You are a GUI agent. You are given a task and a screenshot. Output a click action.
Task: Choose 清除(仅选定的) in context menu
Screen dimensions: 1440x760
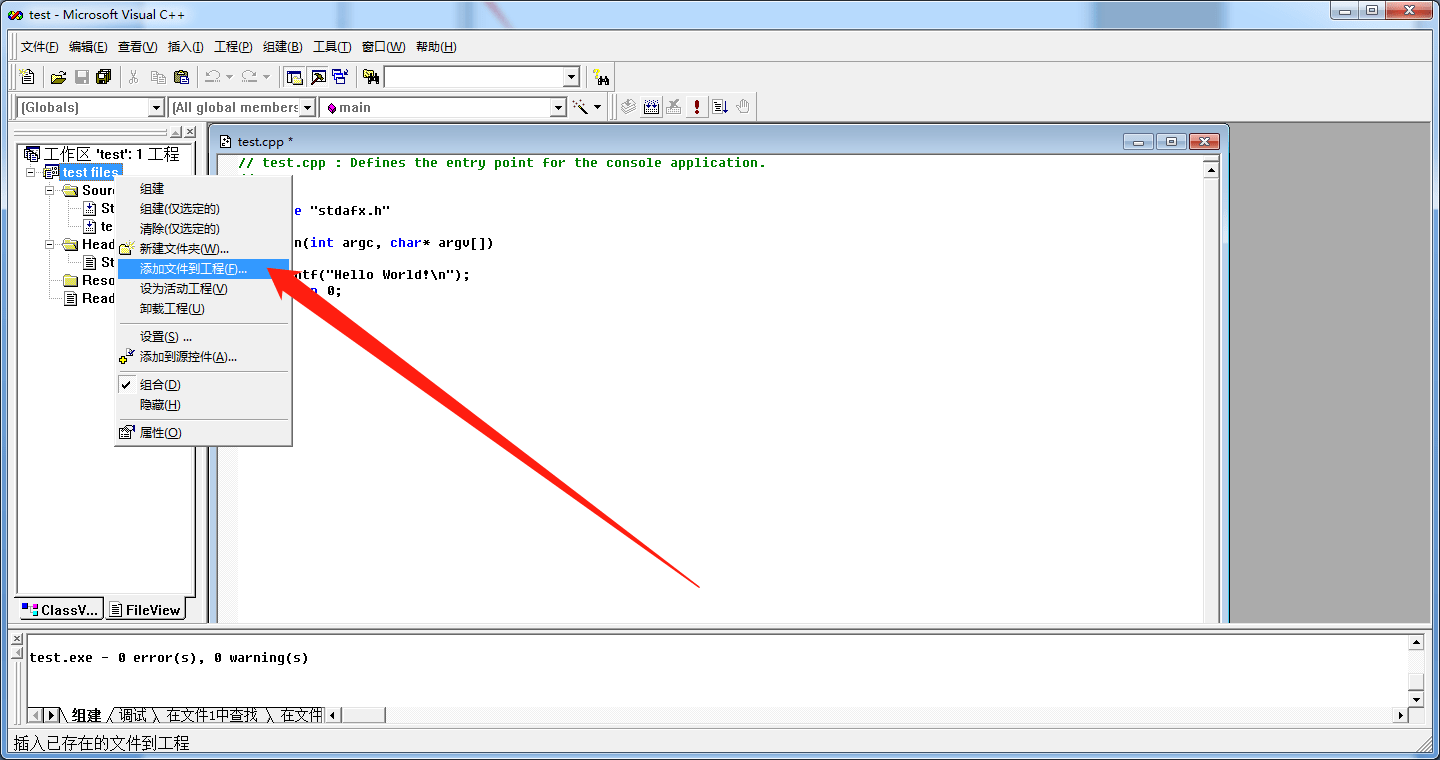[203, 229]
